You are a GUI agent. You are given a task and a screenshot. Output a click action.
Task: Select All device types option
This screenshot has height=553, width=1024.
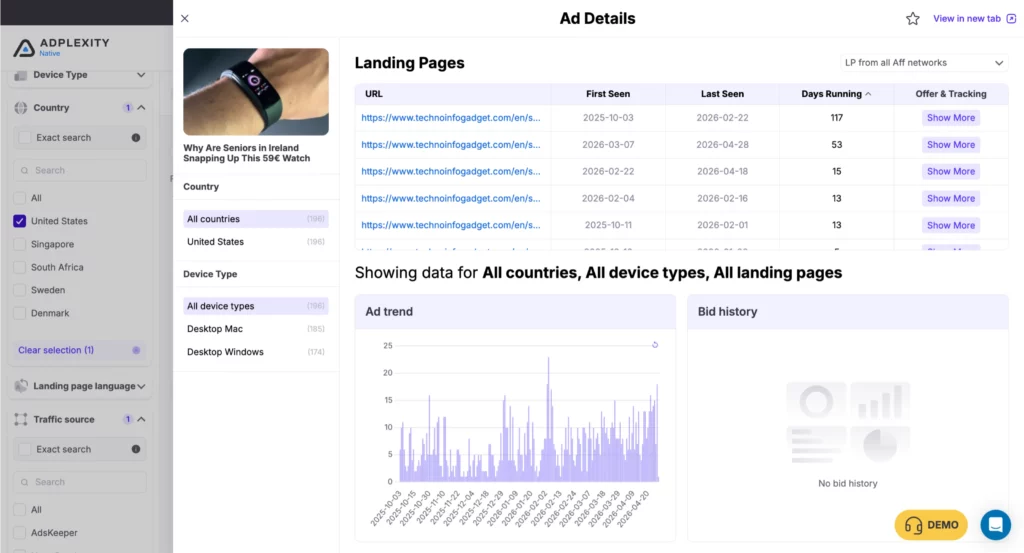coord(255,306)
